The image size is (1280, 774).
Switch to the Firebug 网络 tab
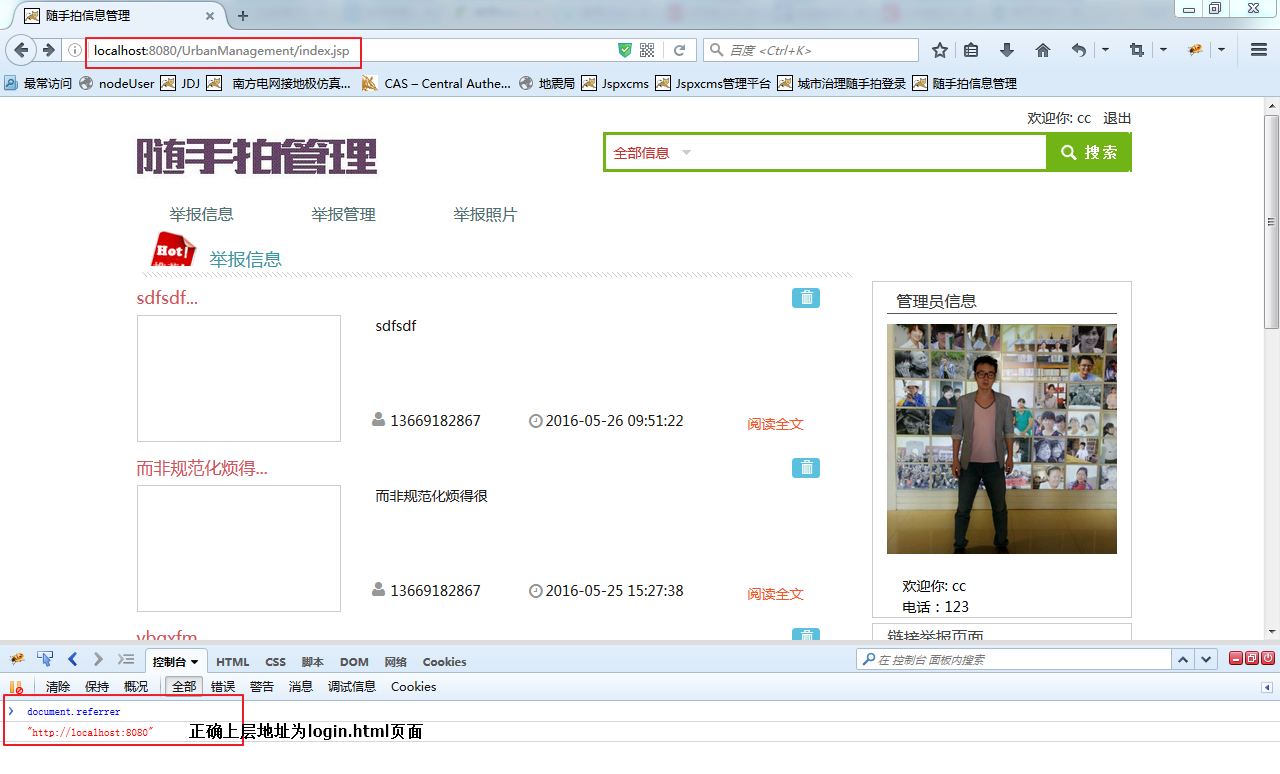[x=396, y=662]
